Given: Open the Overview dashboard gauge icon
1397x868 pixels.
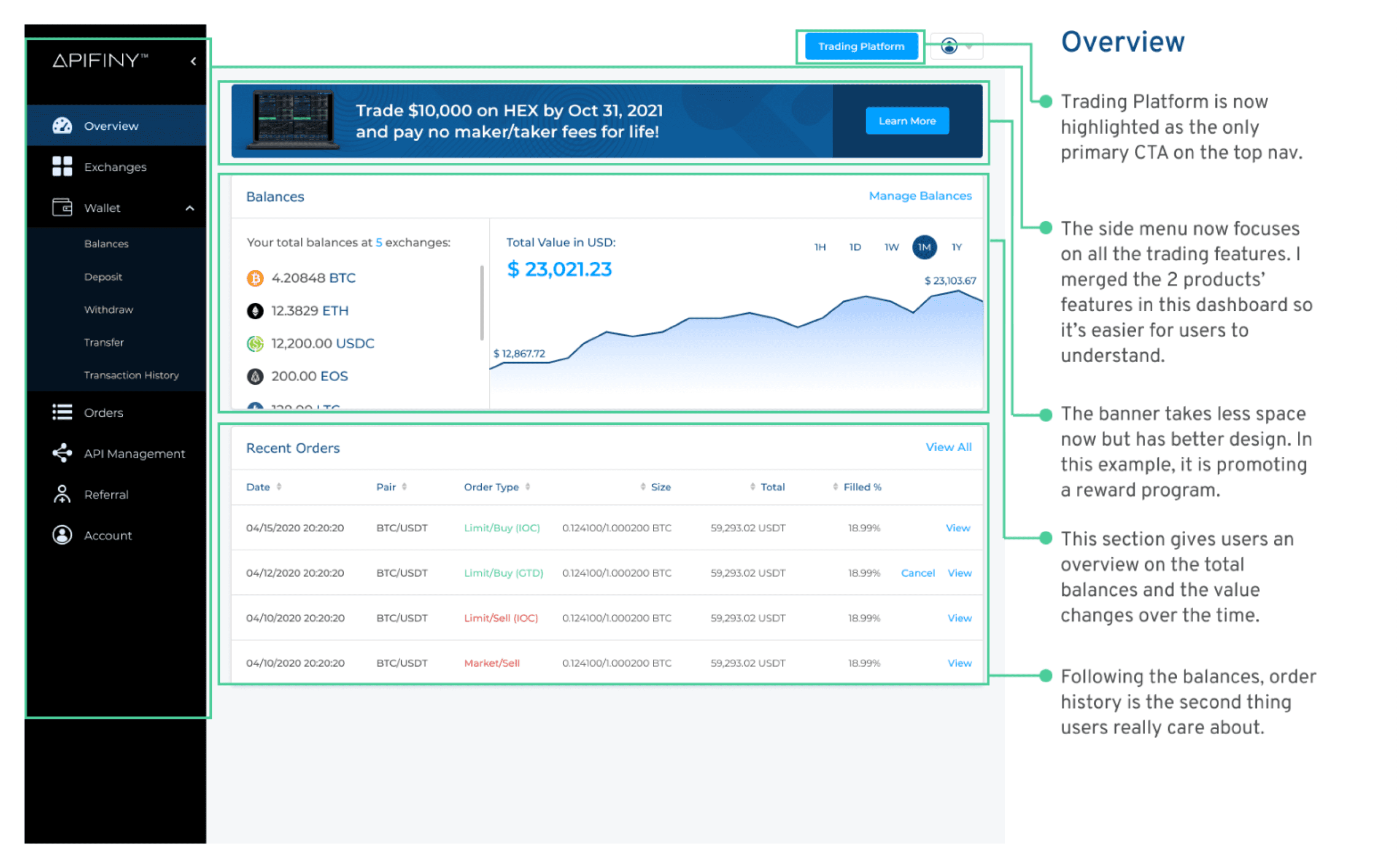Looking at the screenshot, I should pyautogui.click(x=62, y=126).
